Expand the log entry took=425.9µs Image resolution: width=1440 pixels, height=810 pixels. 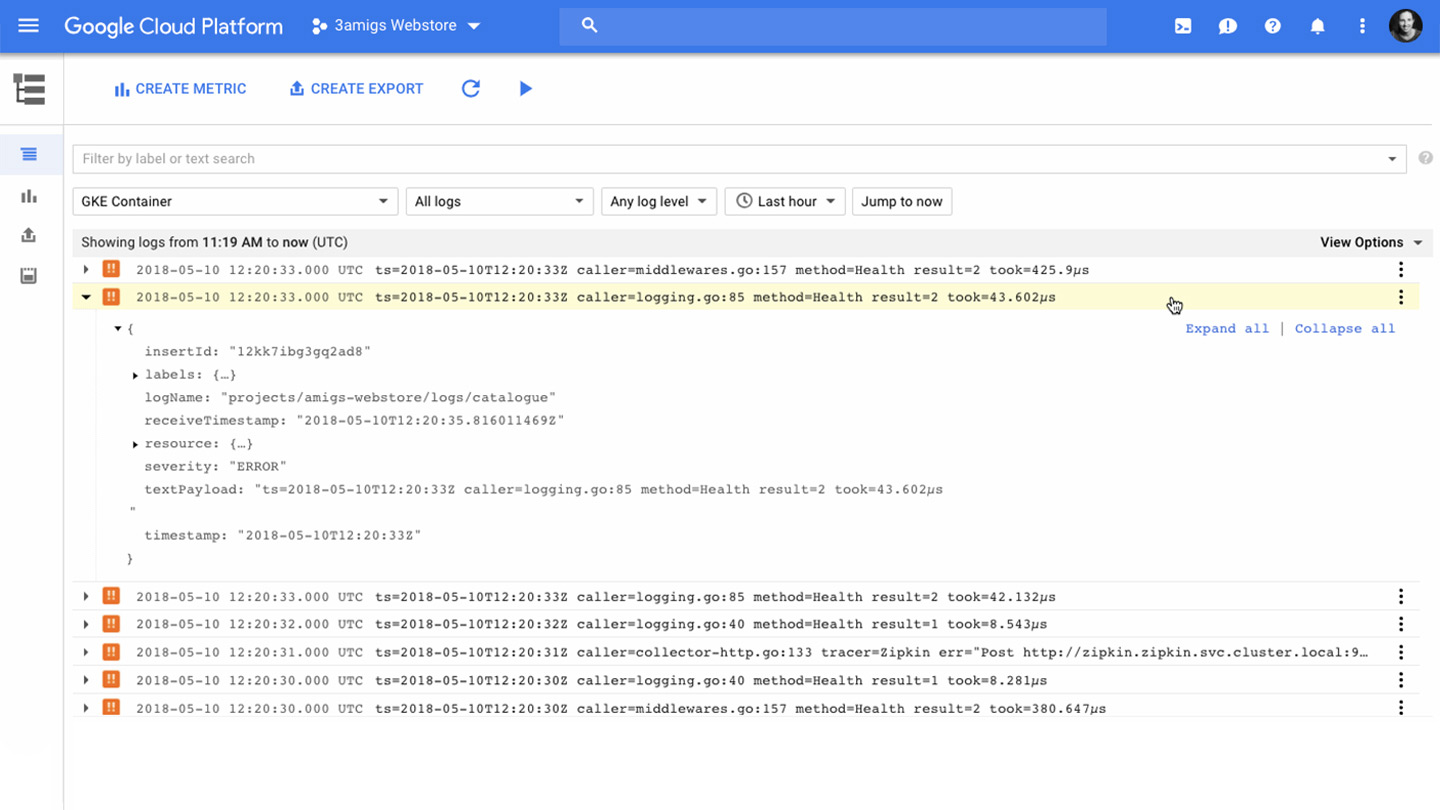(x=86, y=270)
